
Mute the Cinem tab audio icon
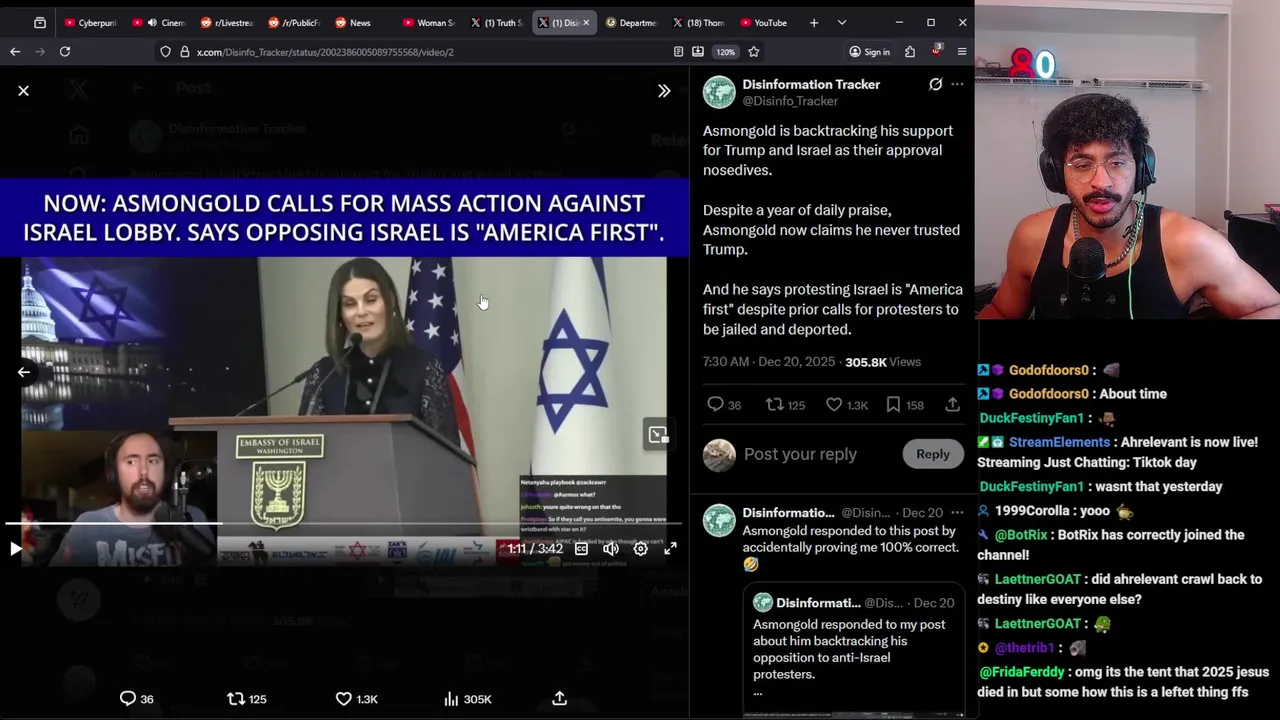pyautogui.click(x=152, y=22)
